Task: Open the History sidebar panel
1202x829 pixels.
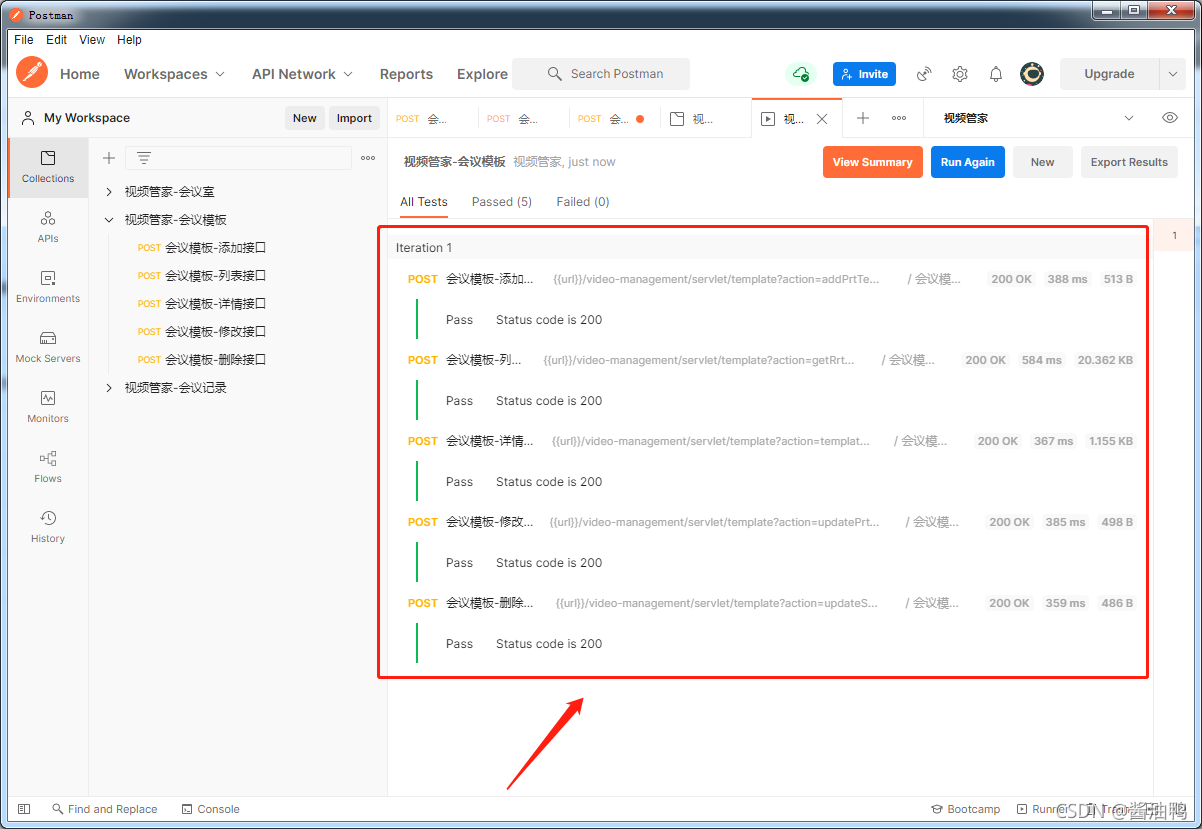Action: click(x=48, y=527)
